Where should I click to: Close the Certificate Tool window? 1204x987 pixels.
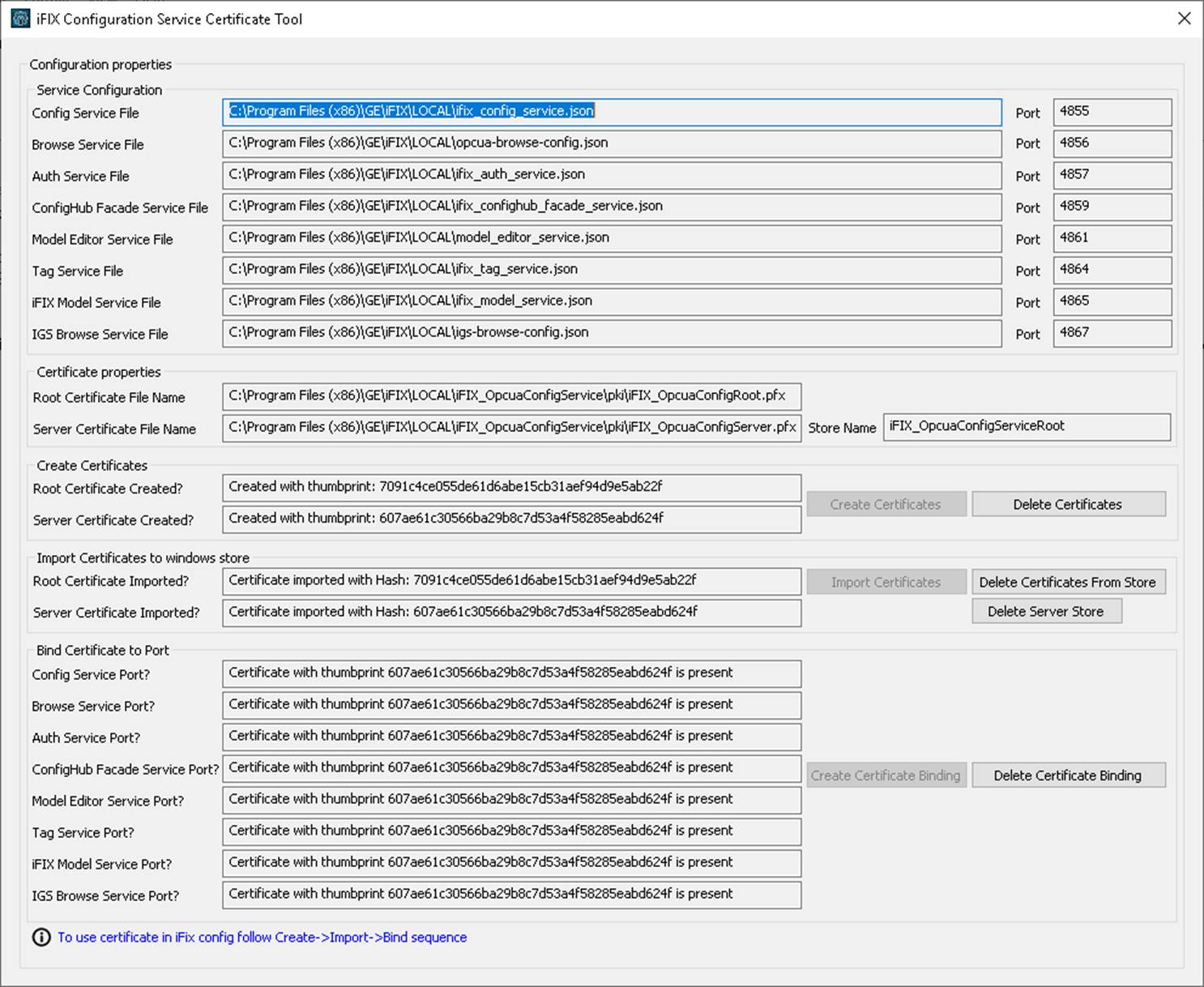(x=1184, y=19)
